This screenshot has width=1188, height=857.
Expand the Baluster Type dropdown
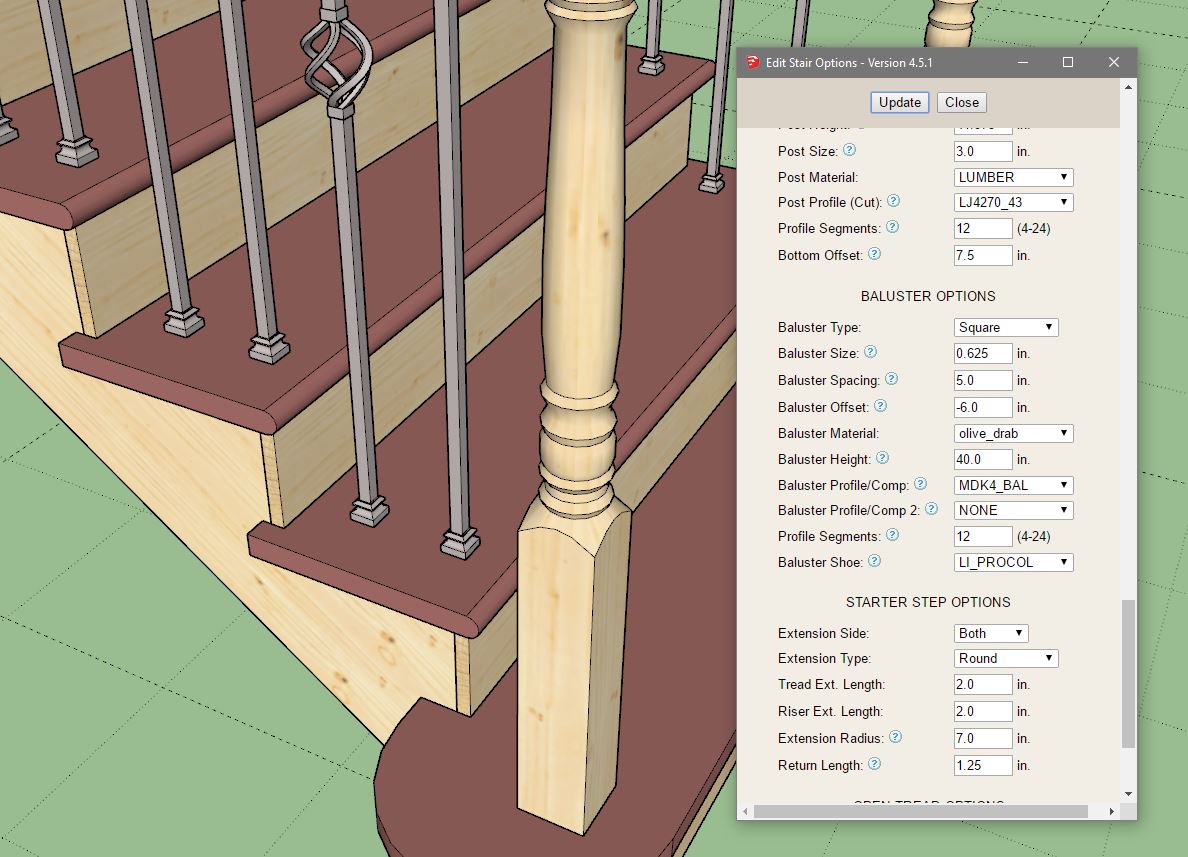[1006, 327]
